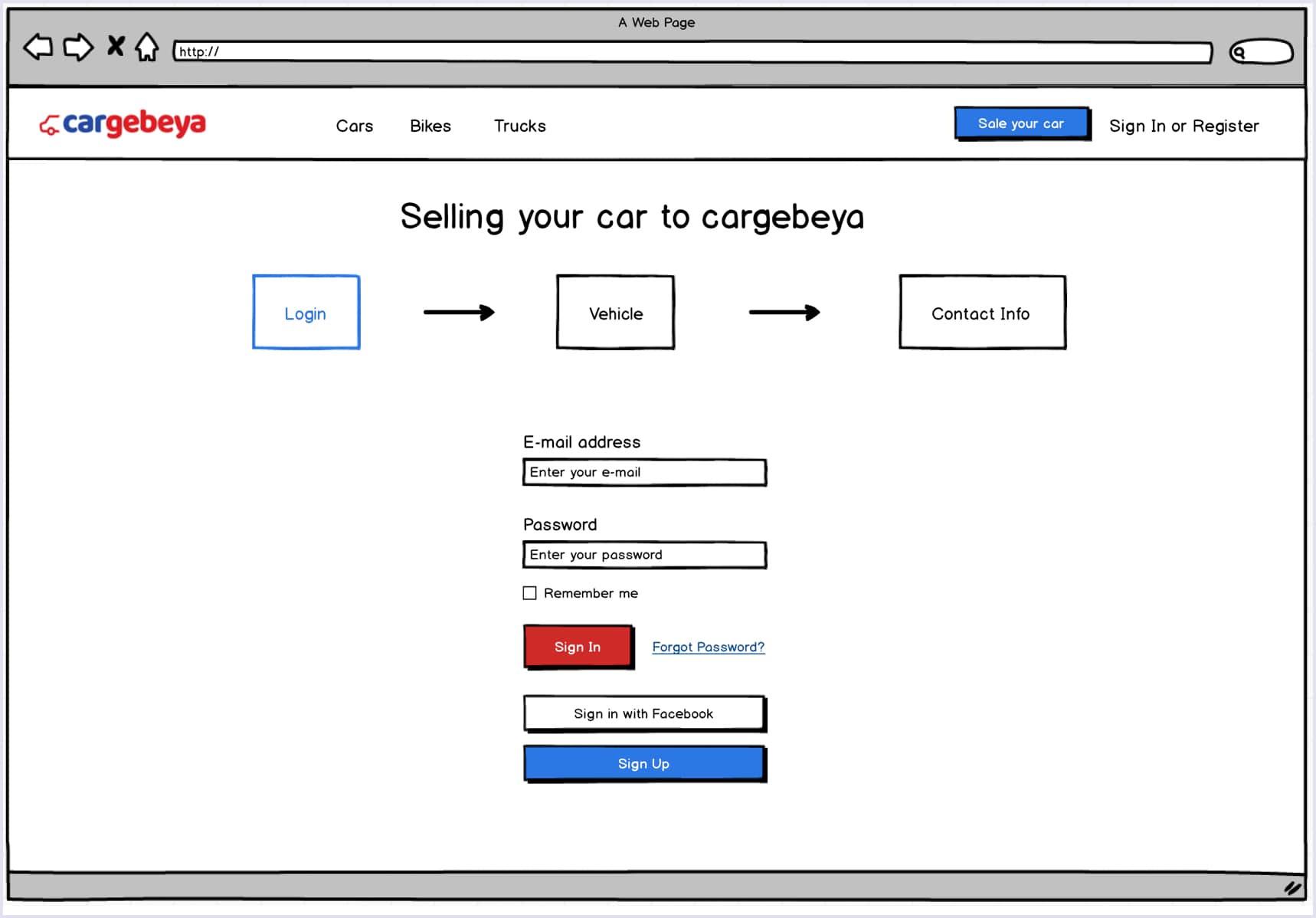This screenshot has height=918, width=1316.
Task: Select the Login step box
Action: [306, 313]
